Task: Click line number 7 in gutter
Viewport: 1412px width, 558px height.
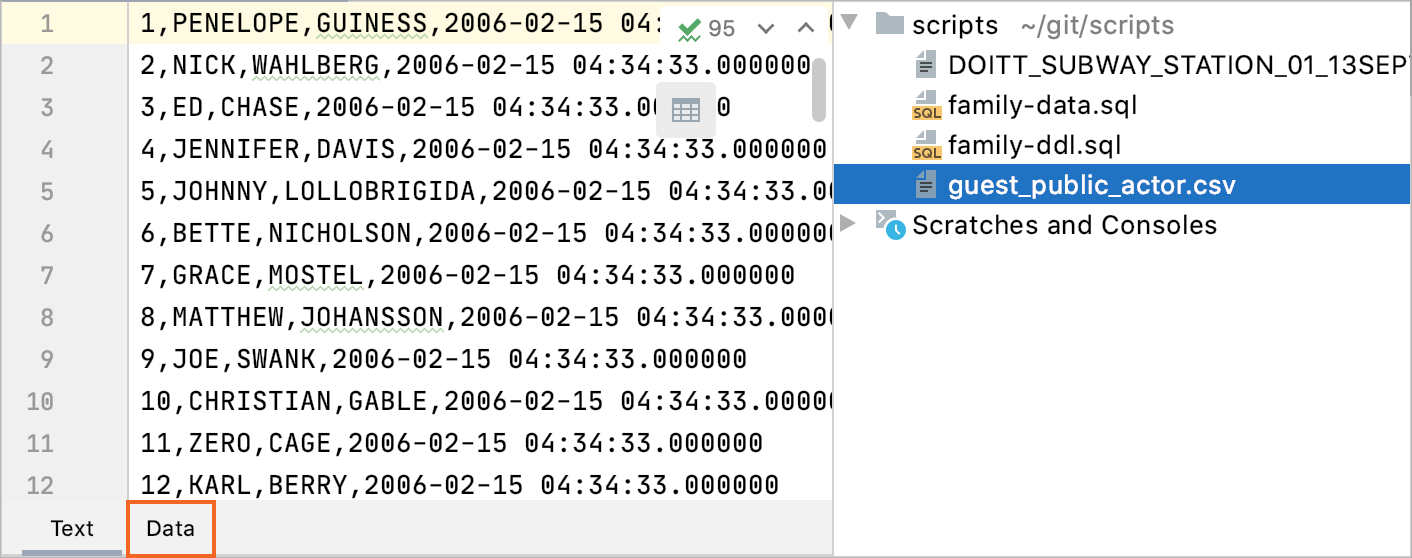Action: [46, 276]
